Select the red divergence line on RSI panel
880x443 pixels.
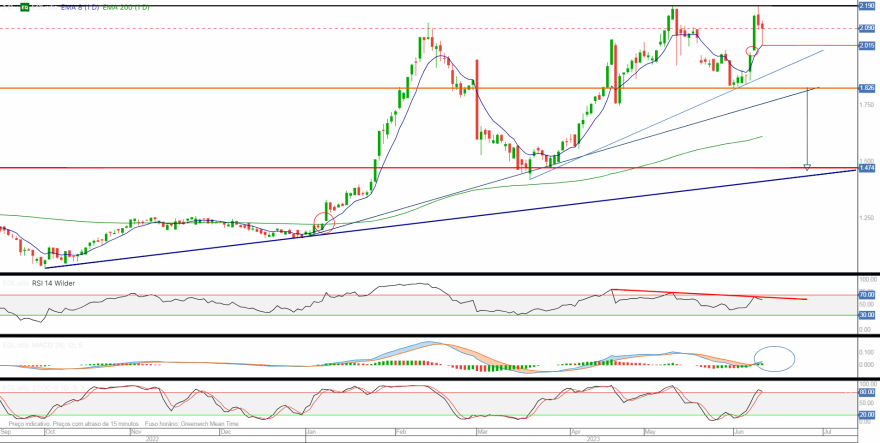point(709,294)
